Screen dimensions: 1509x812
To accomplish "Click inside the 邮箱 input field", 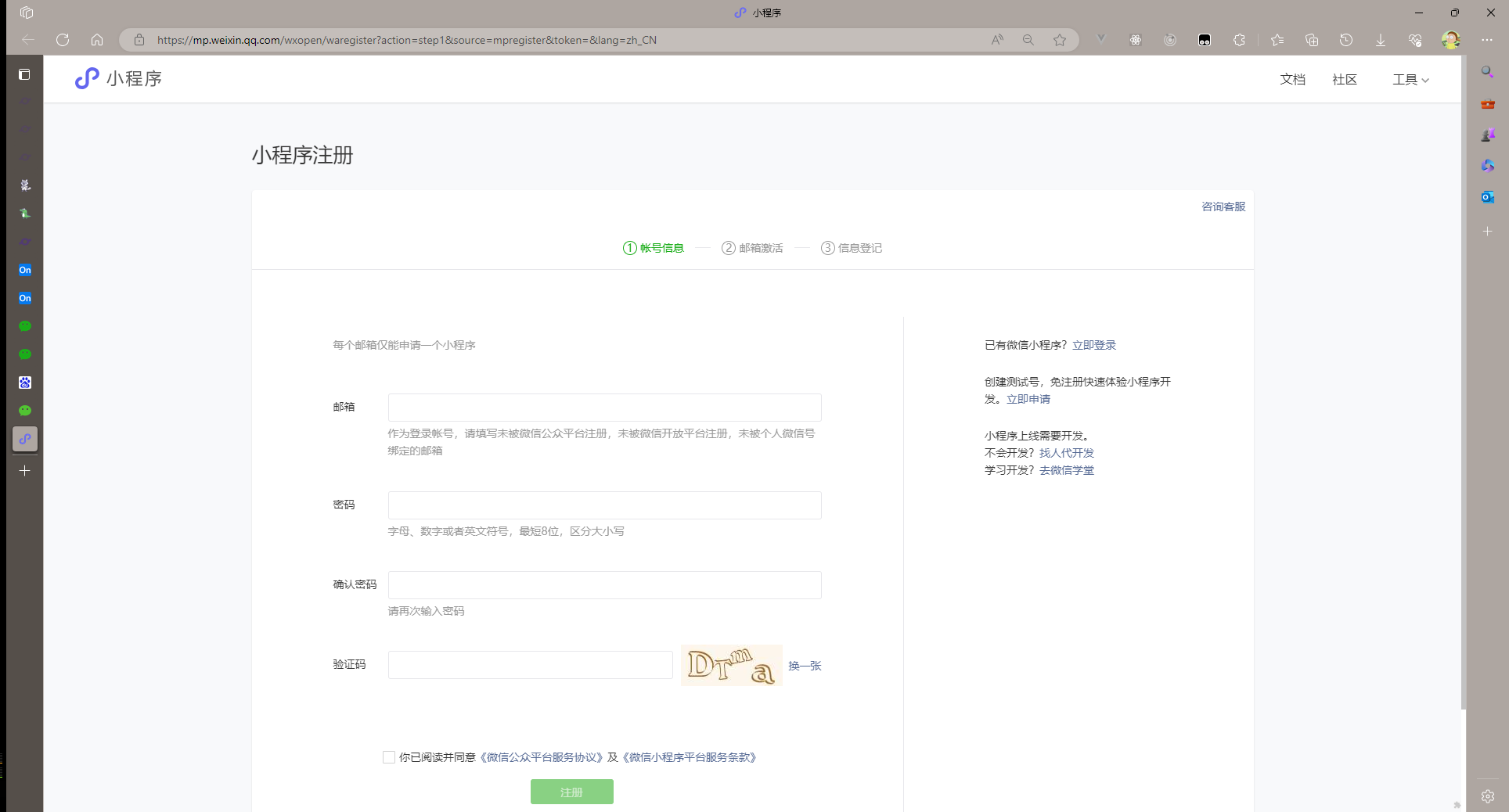I will 603,407.
